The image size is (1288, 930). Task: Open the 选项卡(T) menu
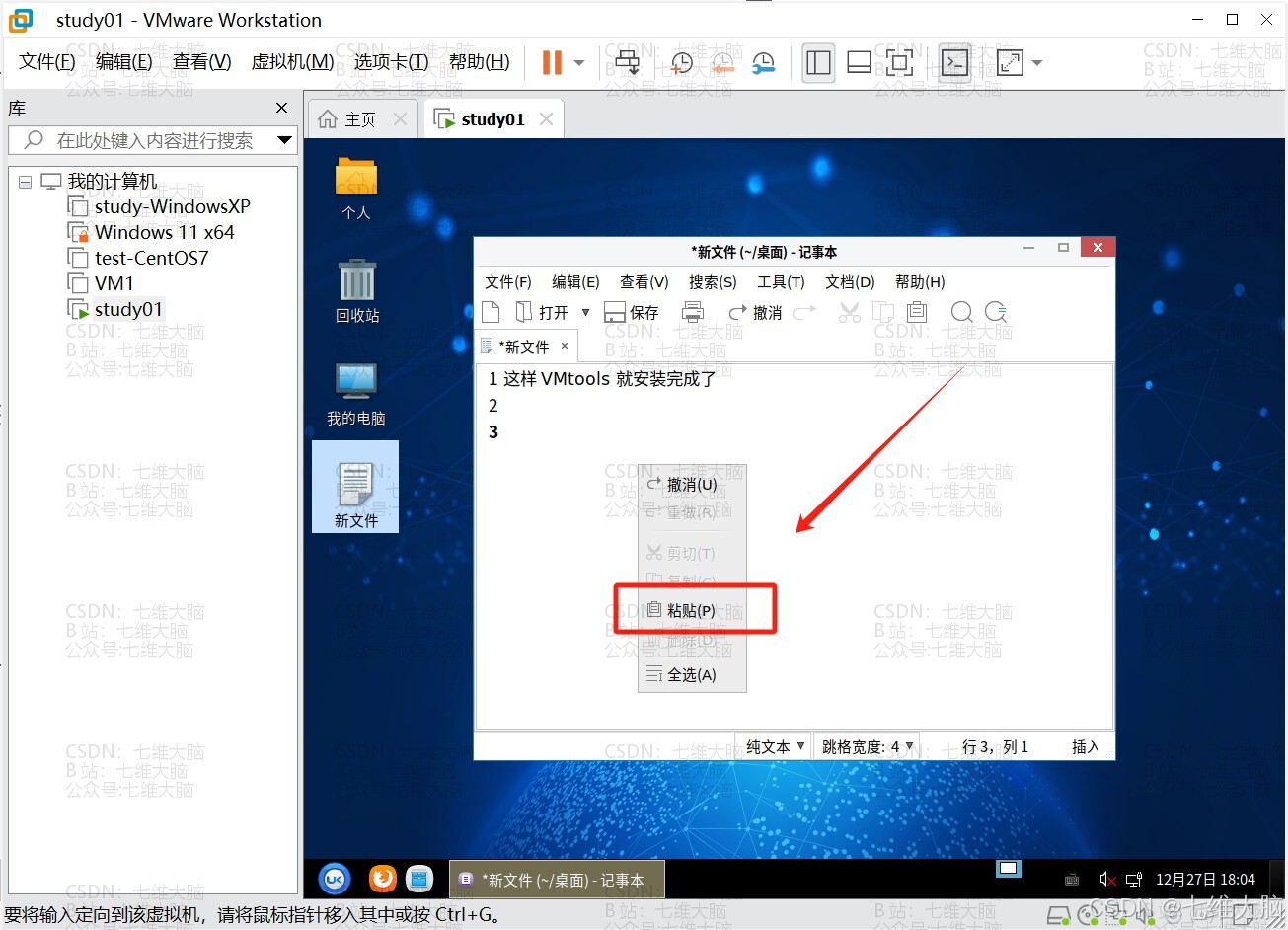tap(391, 62)
